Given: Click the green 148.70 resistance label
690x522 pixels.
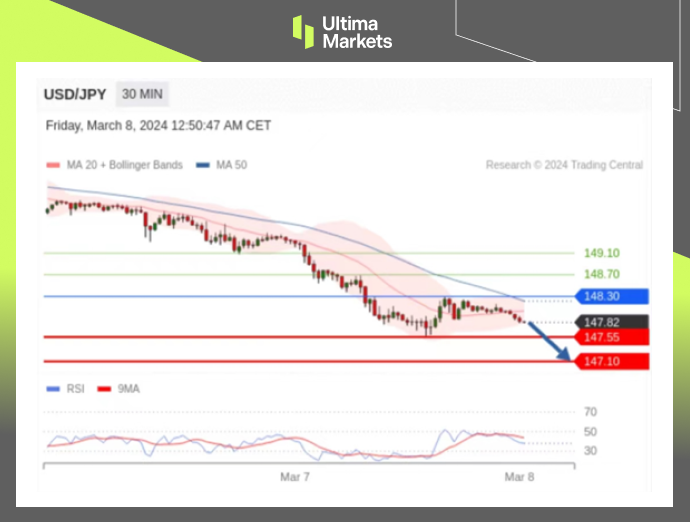Looking at the screenshot, I should point(601,274).
